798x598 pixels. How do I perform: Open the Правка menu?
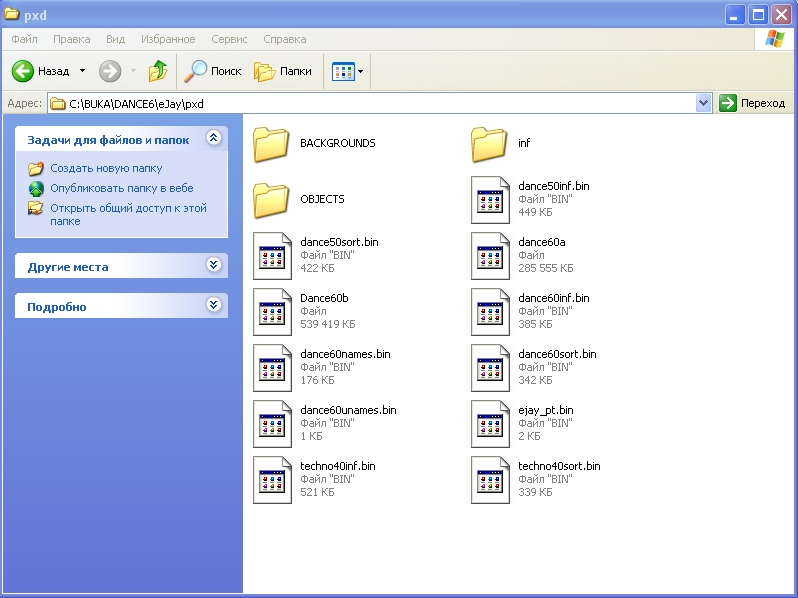(72, 39)
